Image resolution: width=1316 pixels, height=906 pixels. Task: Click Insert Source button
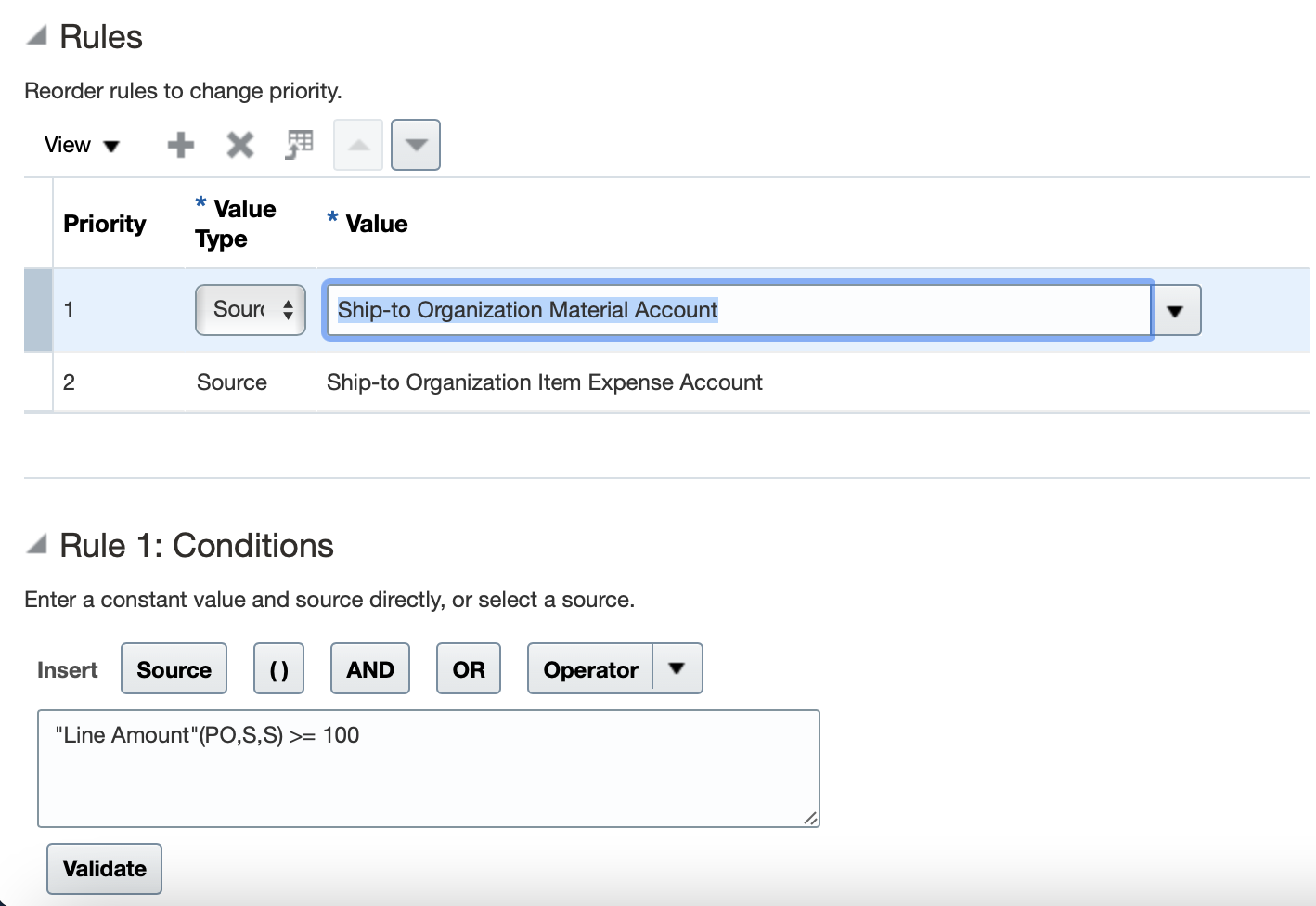(x=174, y=669)
